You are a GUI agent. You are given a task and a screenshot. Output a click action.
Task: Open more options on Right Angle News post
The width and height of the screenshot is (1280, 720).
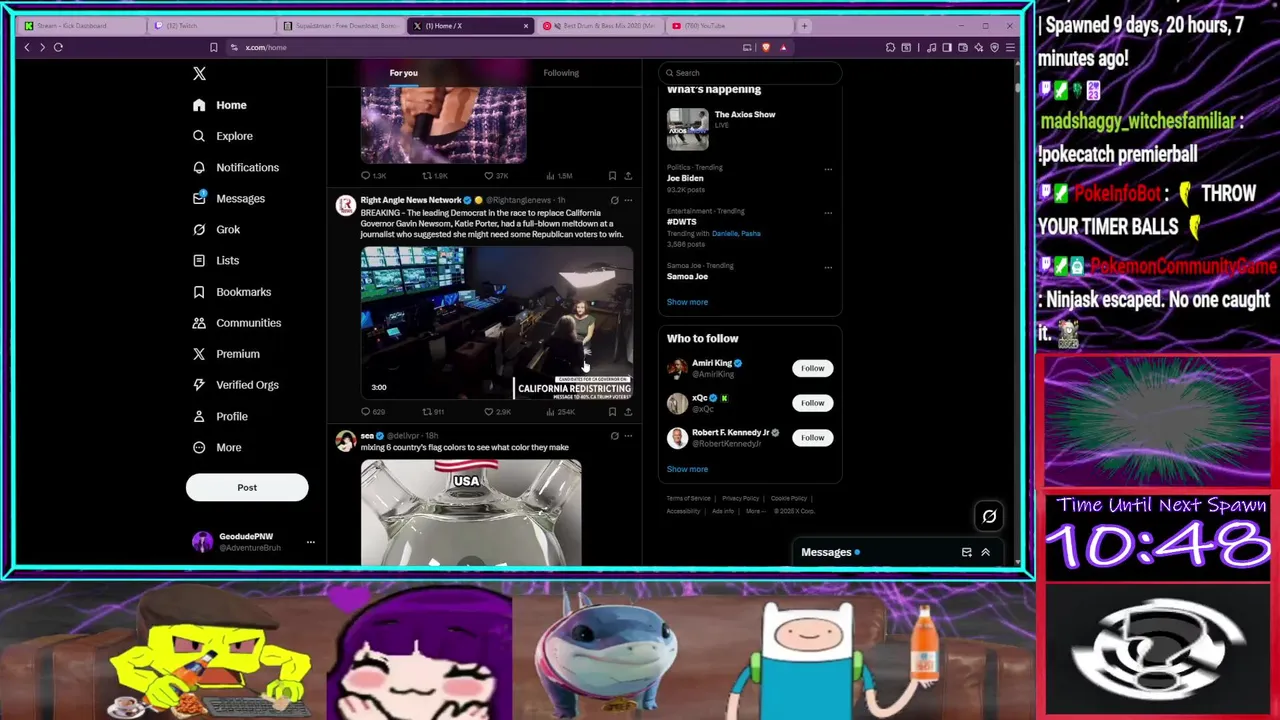click(x=628, y=200)
